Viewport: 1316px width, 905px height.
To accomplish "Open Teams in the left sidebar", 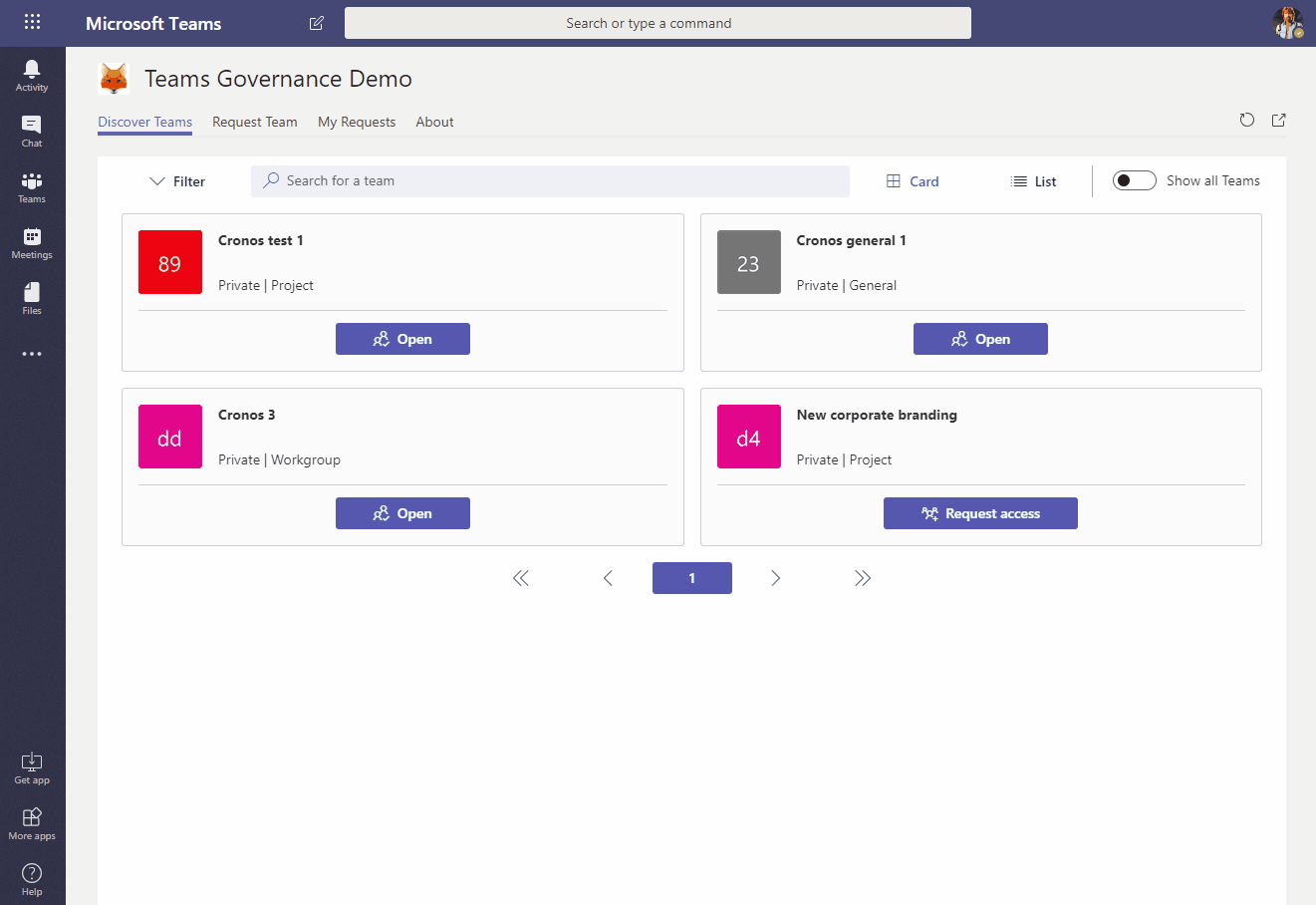I will pyautogui.click(x=32, y=186).
